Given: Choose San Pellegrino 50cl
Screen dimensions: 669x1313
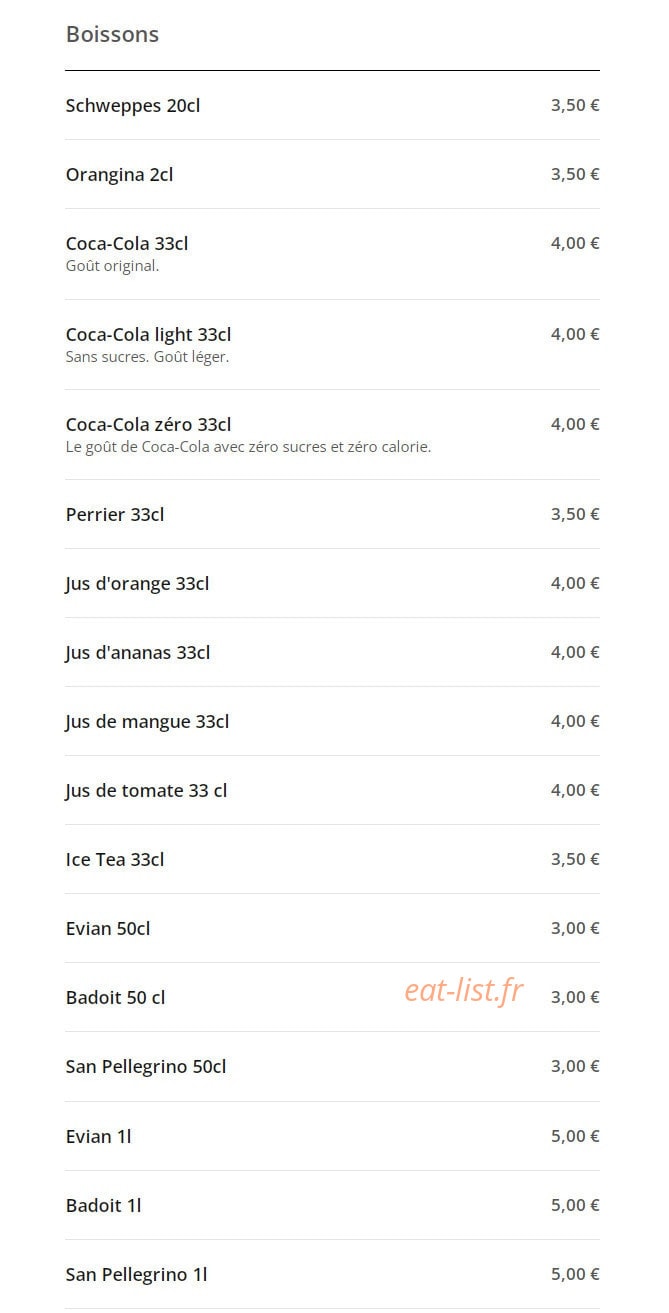Looking at the screenshot, I should [x=332, y=1066].
